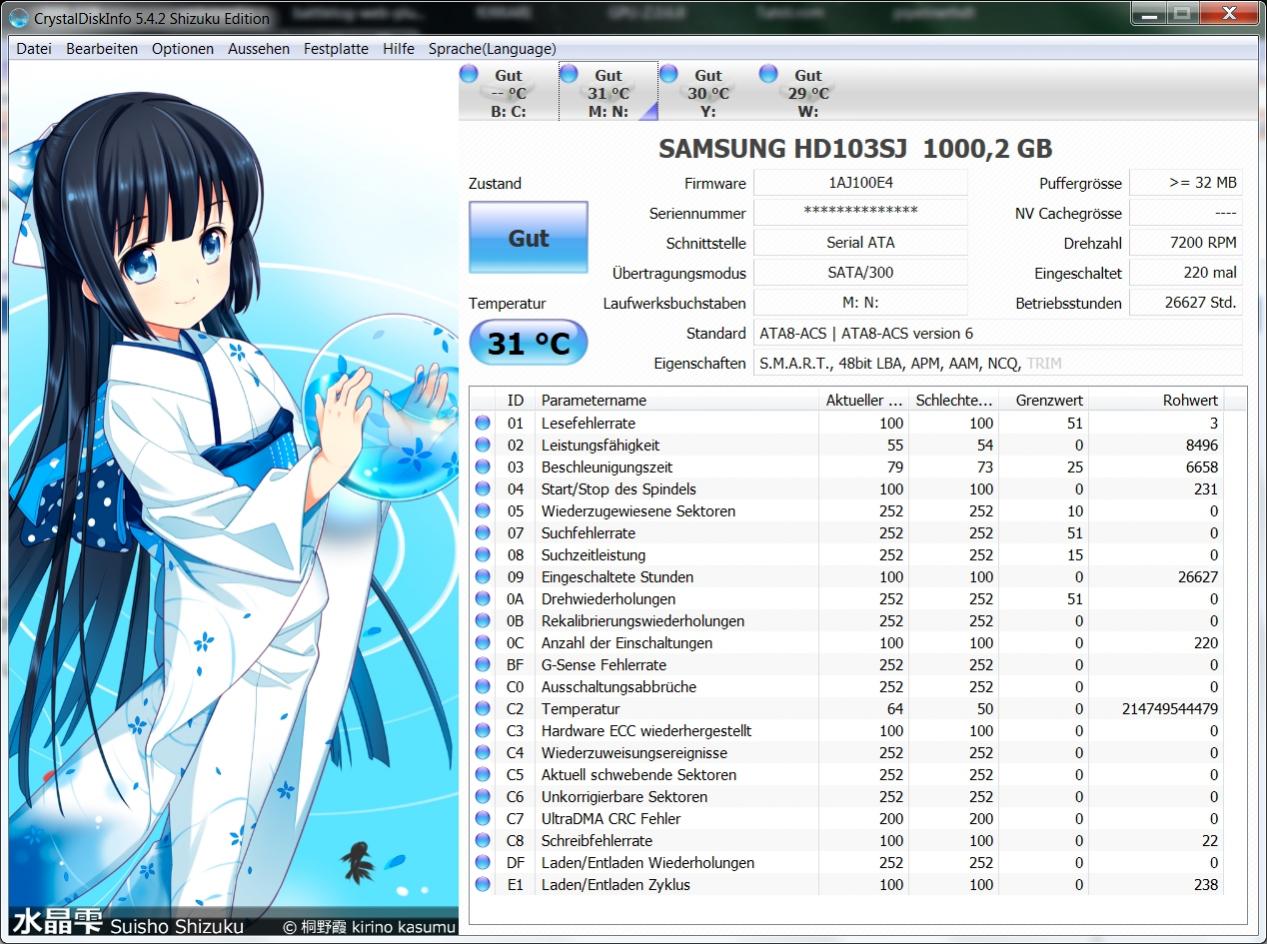Click status orb of Suchzeitleistung row
The height and width of the screenshot is (944, 1267).
point(483,555)
